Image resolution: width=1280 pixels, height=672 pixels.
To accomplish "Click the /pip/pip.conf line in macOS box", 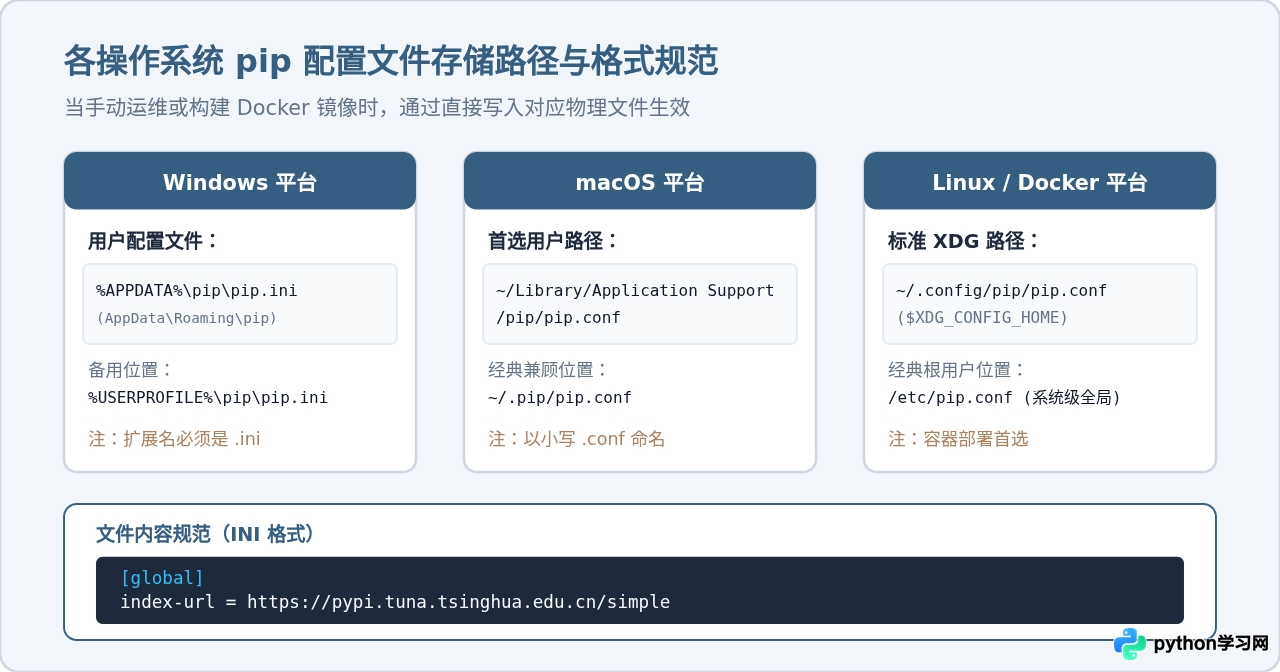I will (558, 318).
